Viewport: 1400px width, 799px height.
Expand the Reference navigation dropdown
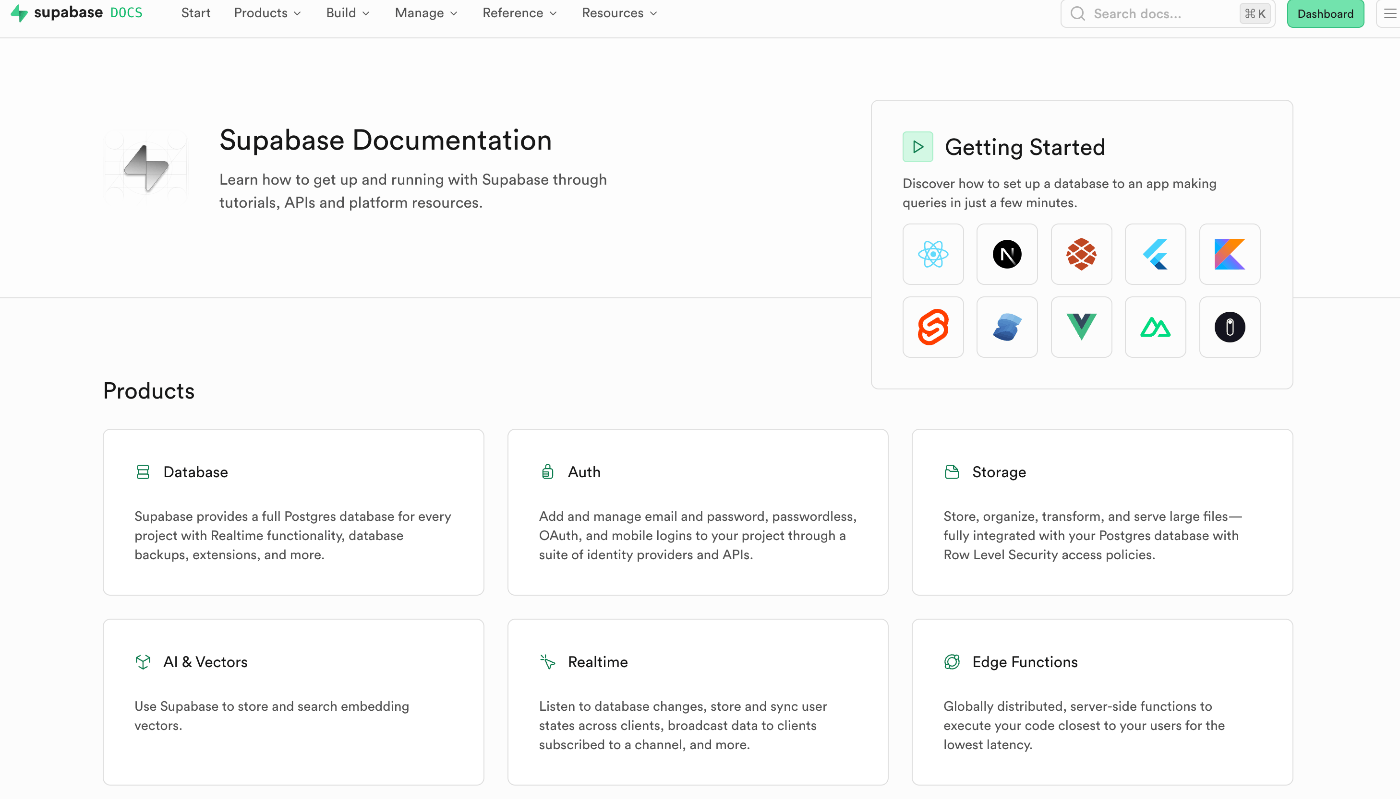click(x=519, y=13)
